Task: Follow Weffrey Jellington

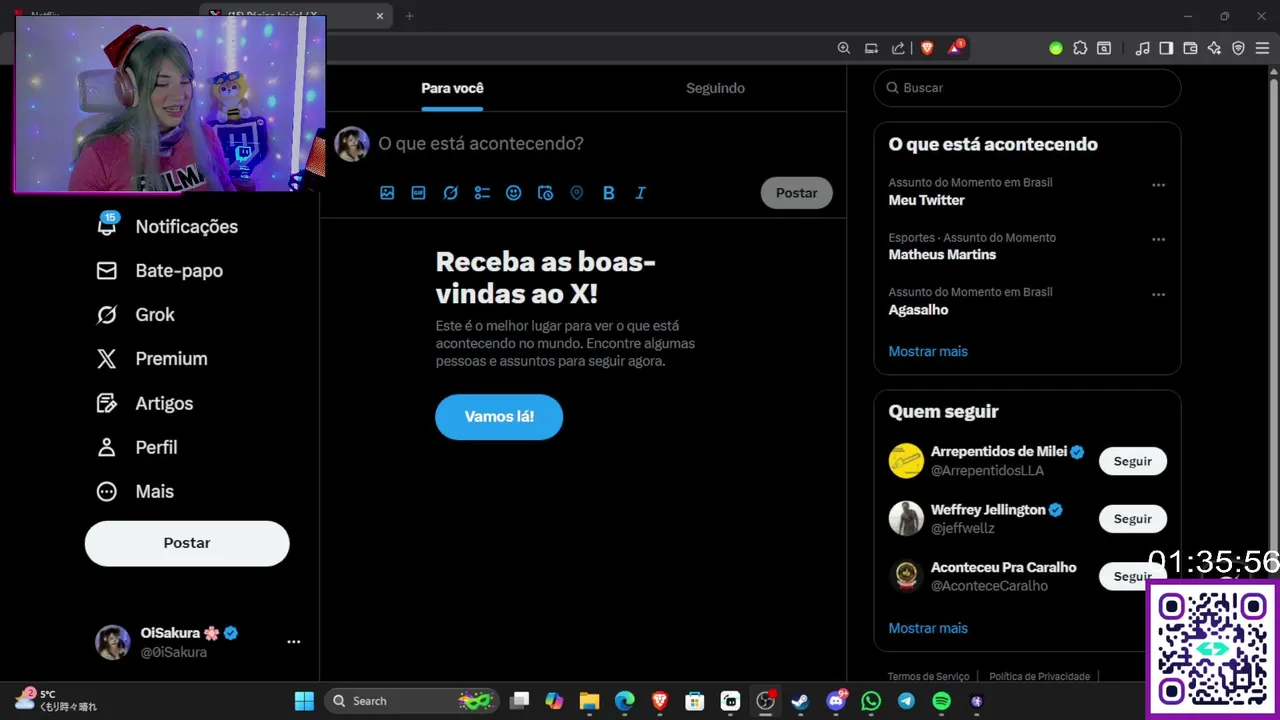Action: pyautogui.click(x=1132, y=519)
